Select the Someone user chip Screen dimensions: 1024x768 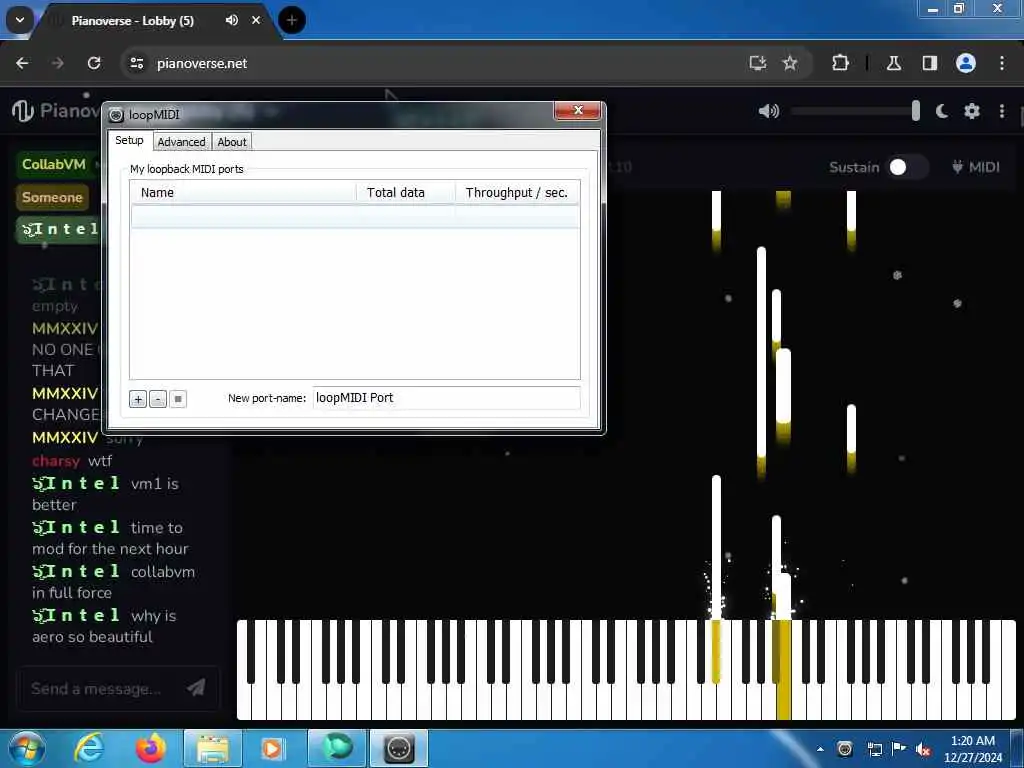click(x=52, y=197)
